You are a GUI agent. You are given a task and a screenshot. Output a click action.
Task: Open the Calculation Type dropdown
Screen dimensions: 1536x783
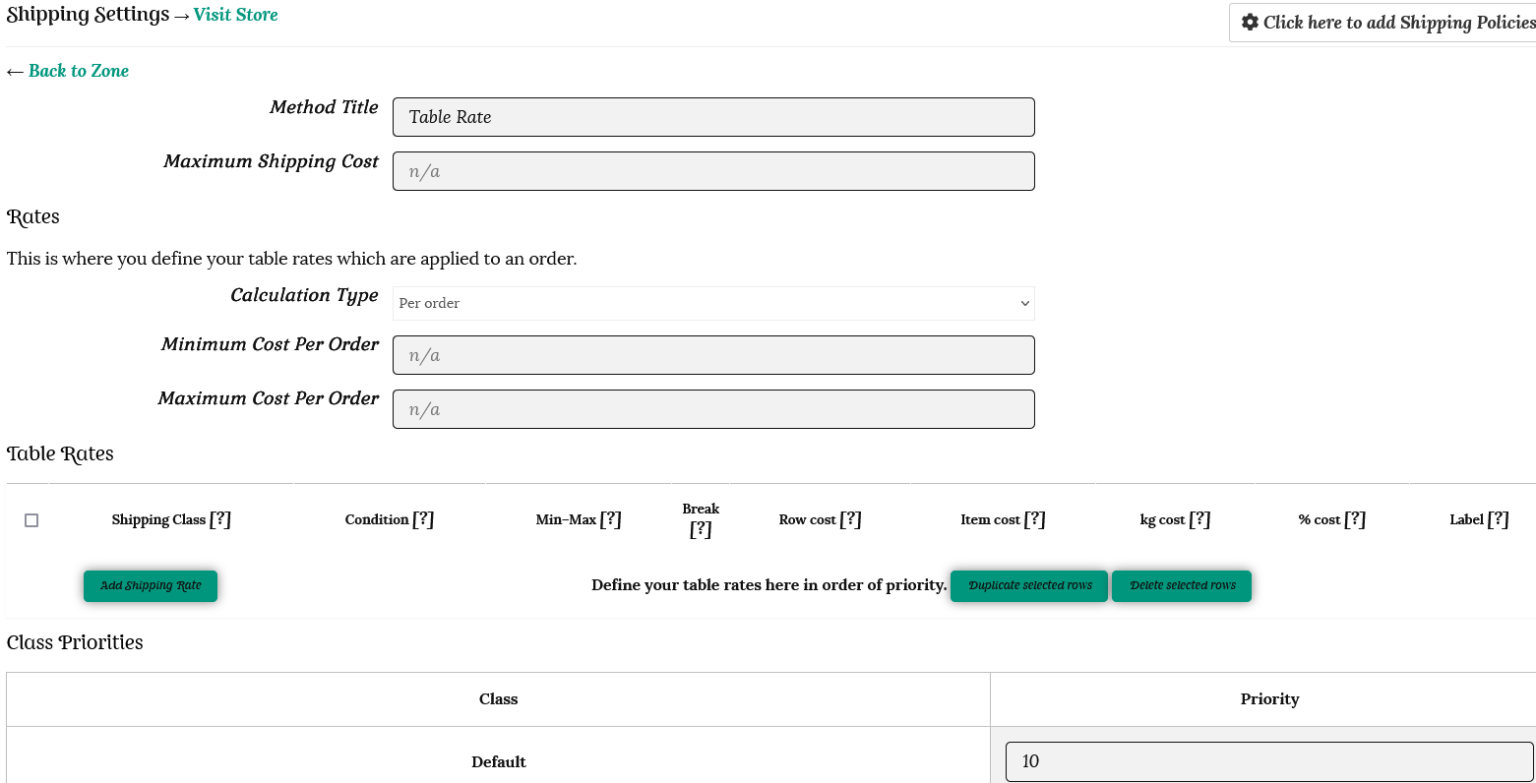coord(713,303)
